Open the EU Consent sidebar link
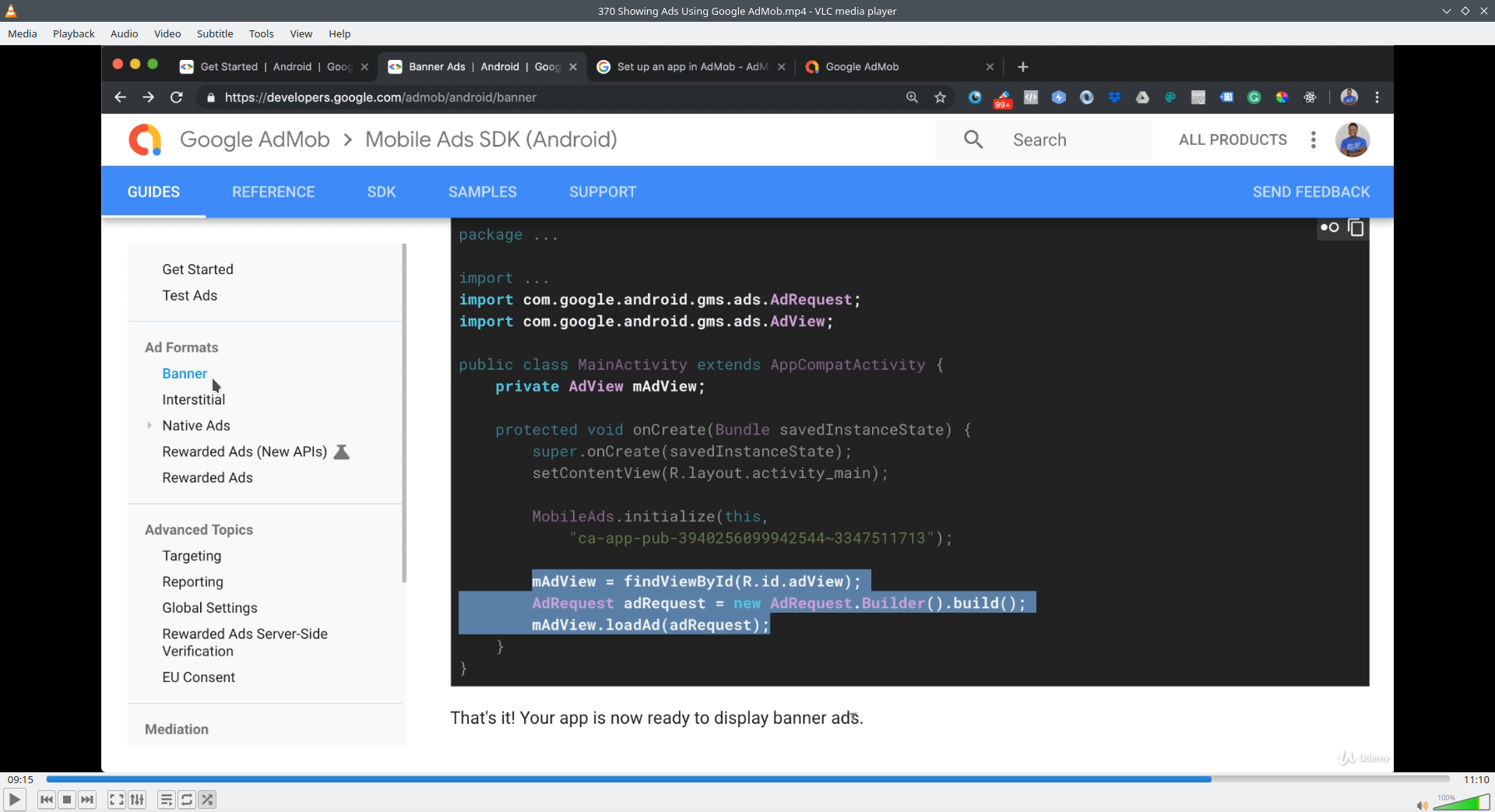Image resolution: width=1495 pixels, height=812 pixels. (x=199, y=677)
